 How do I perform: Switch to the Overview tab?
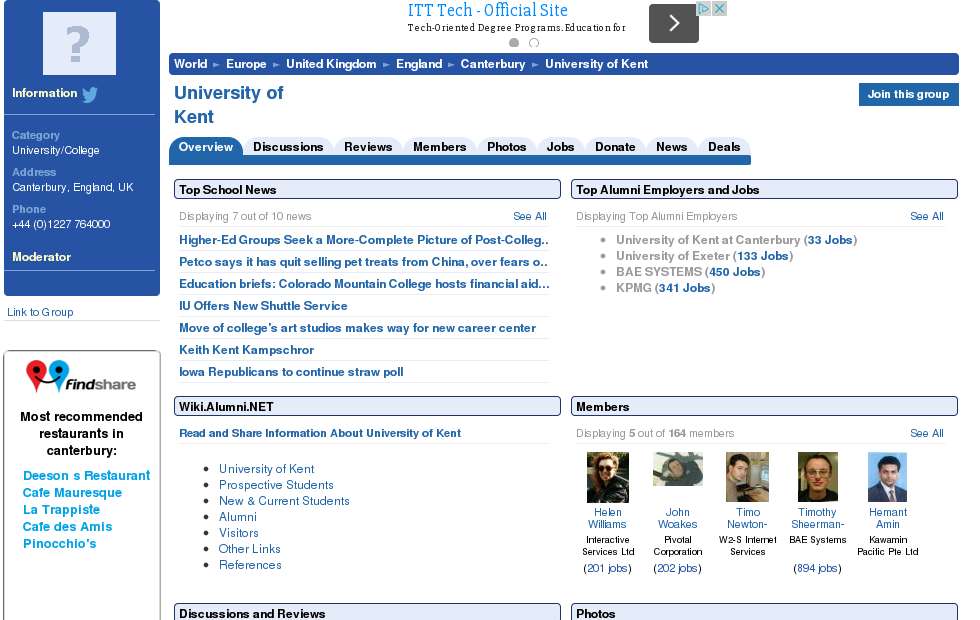tap(206, 147)
